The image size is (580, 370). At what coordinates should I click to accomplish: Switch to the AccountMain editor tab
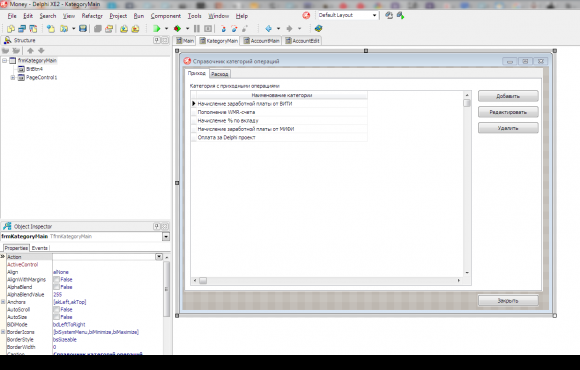click(x=261, y=41)
